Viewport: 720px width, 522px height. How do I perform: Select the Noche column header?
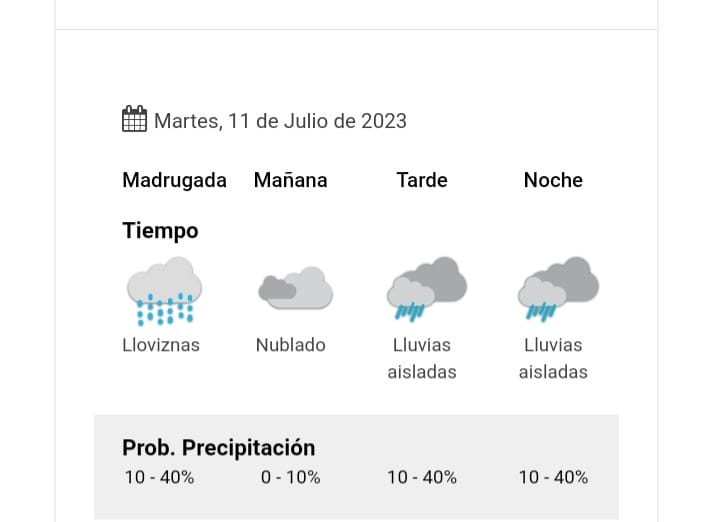[553, 180]
